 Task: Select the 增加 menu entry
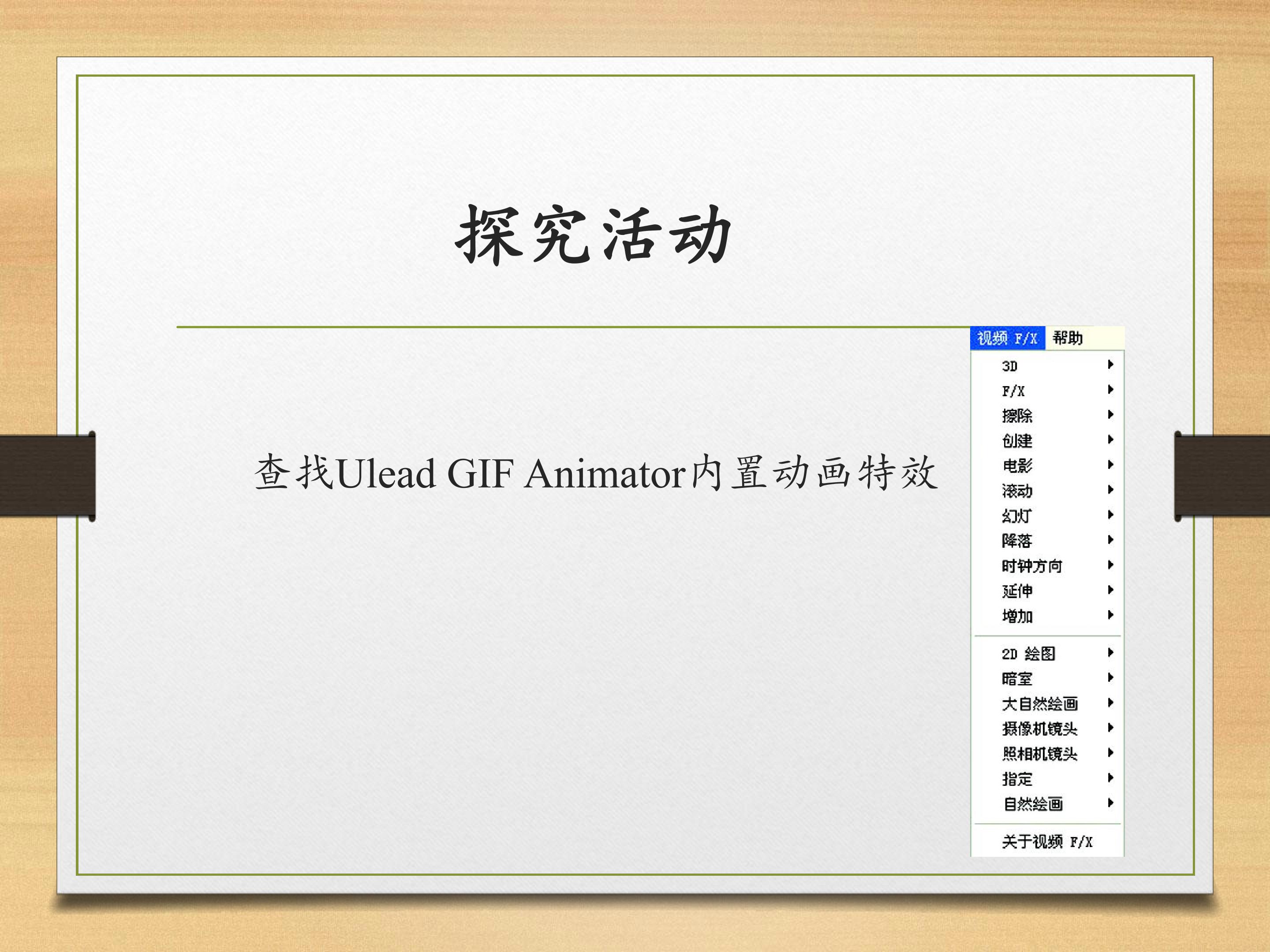point(1047,616)
